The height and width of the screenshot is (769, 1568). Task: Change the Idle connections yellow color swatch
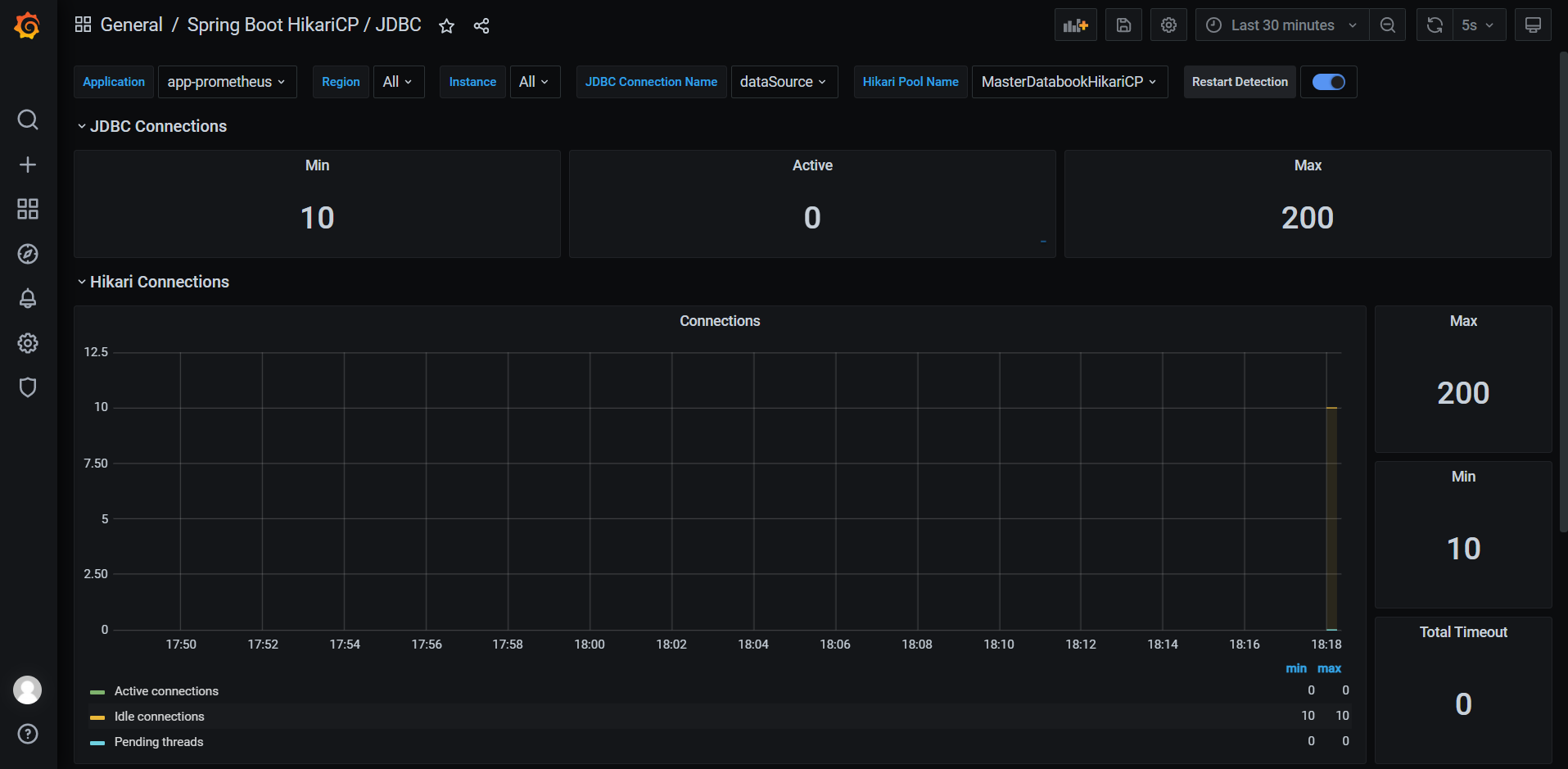(97, 717)
